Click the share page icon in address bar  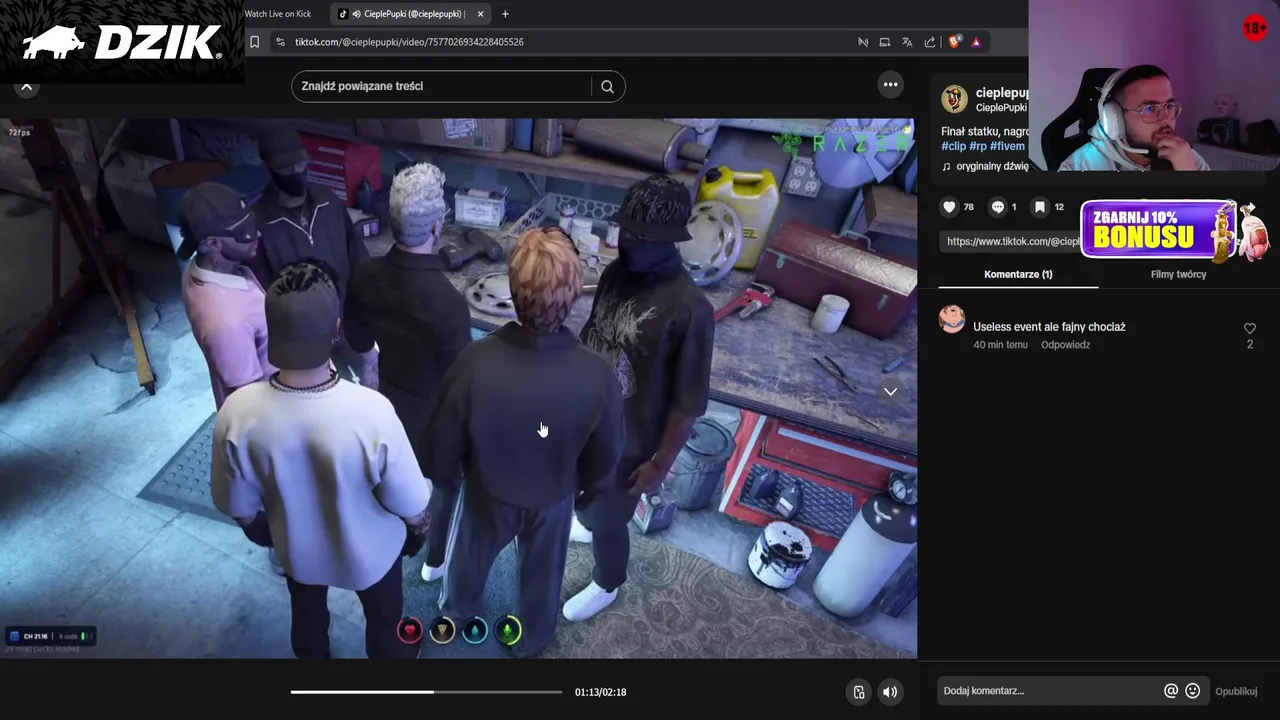pos(930,42)
